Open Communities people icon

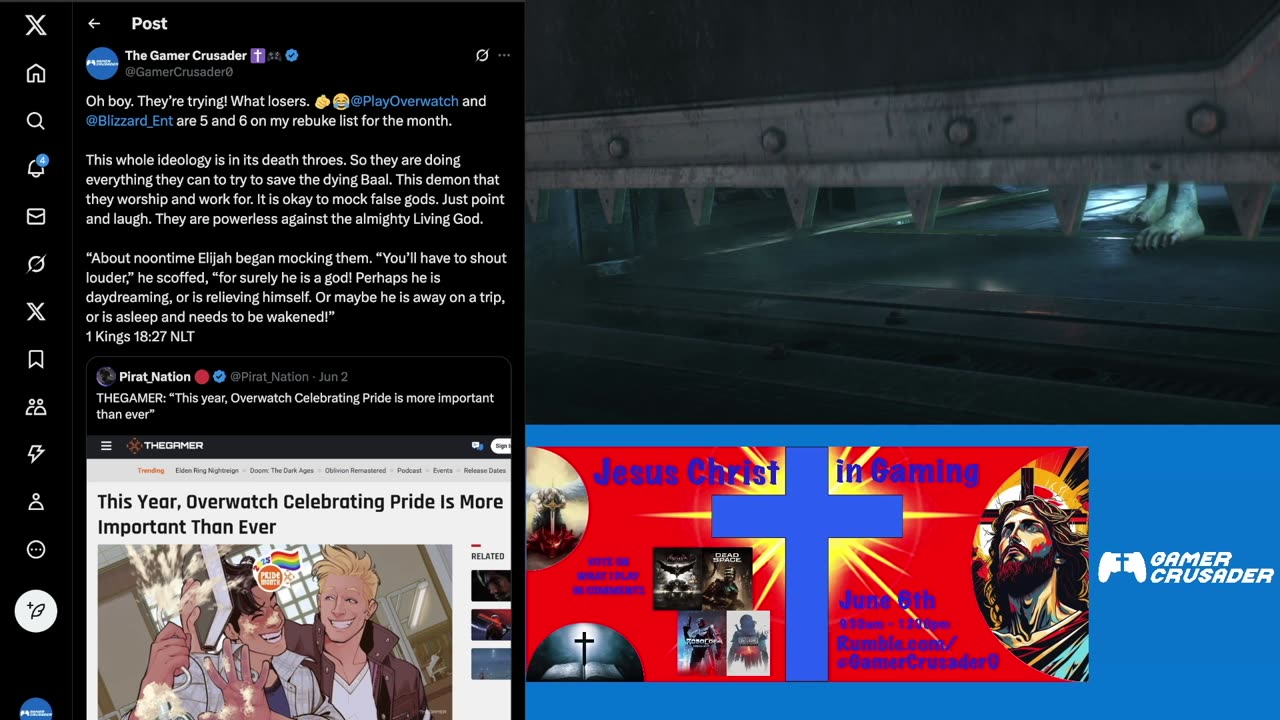36,407
